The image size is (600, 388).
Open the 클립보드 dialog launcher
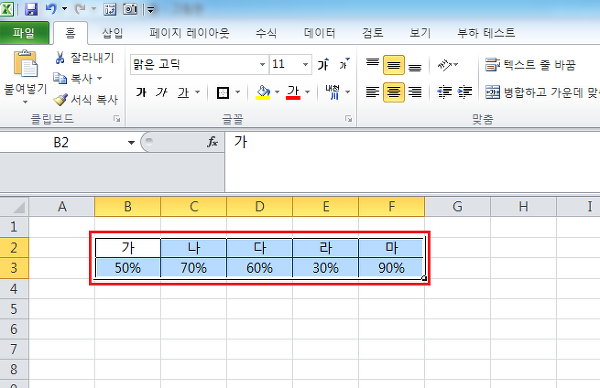pyautogui.click(x=117, y=119)
